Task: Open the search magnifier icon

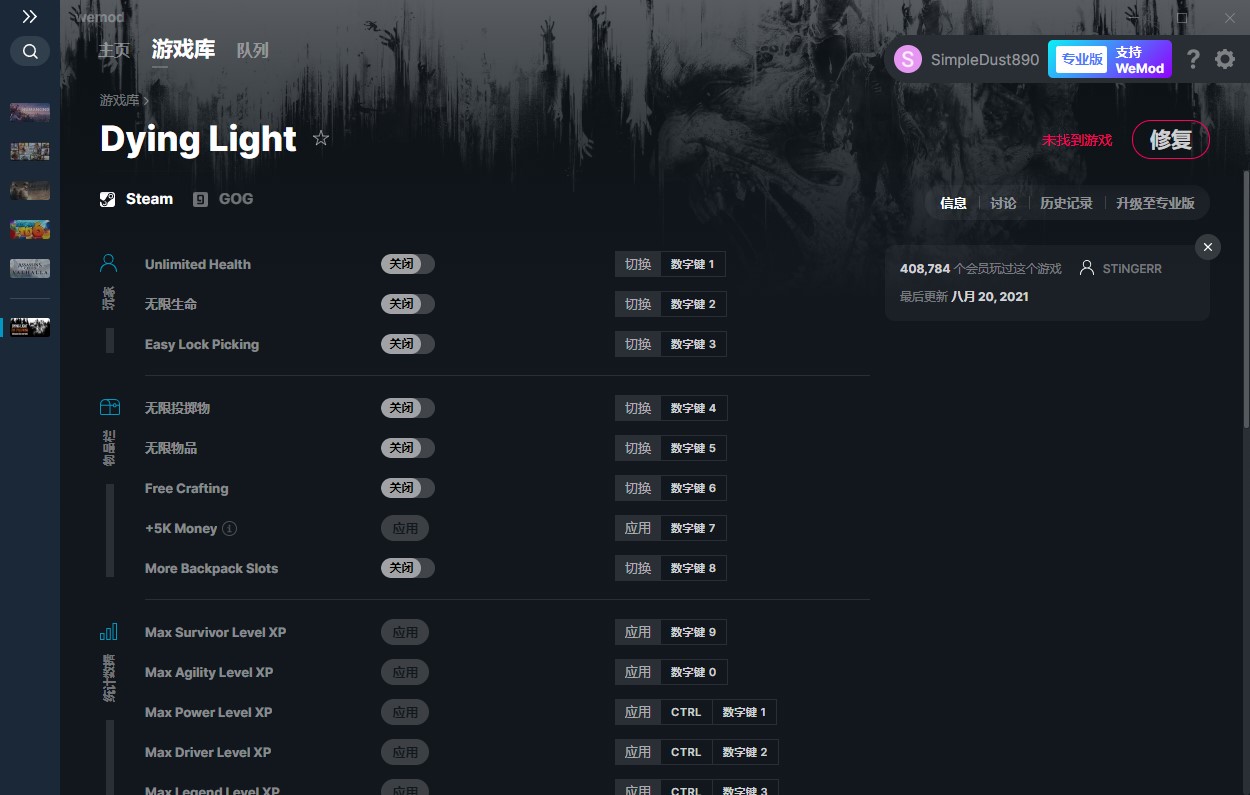Action: (x=30, y=51)
